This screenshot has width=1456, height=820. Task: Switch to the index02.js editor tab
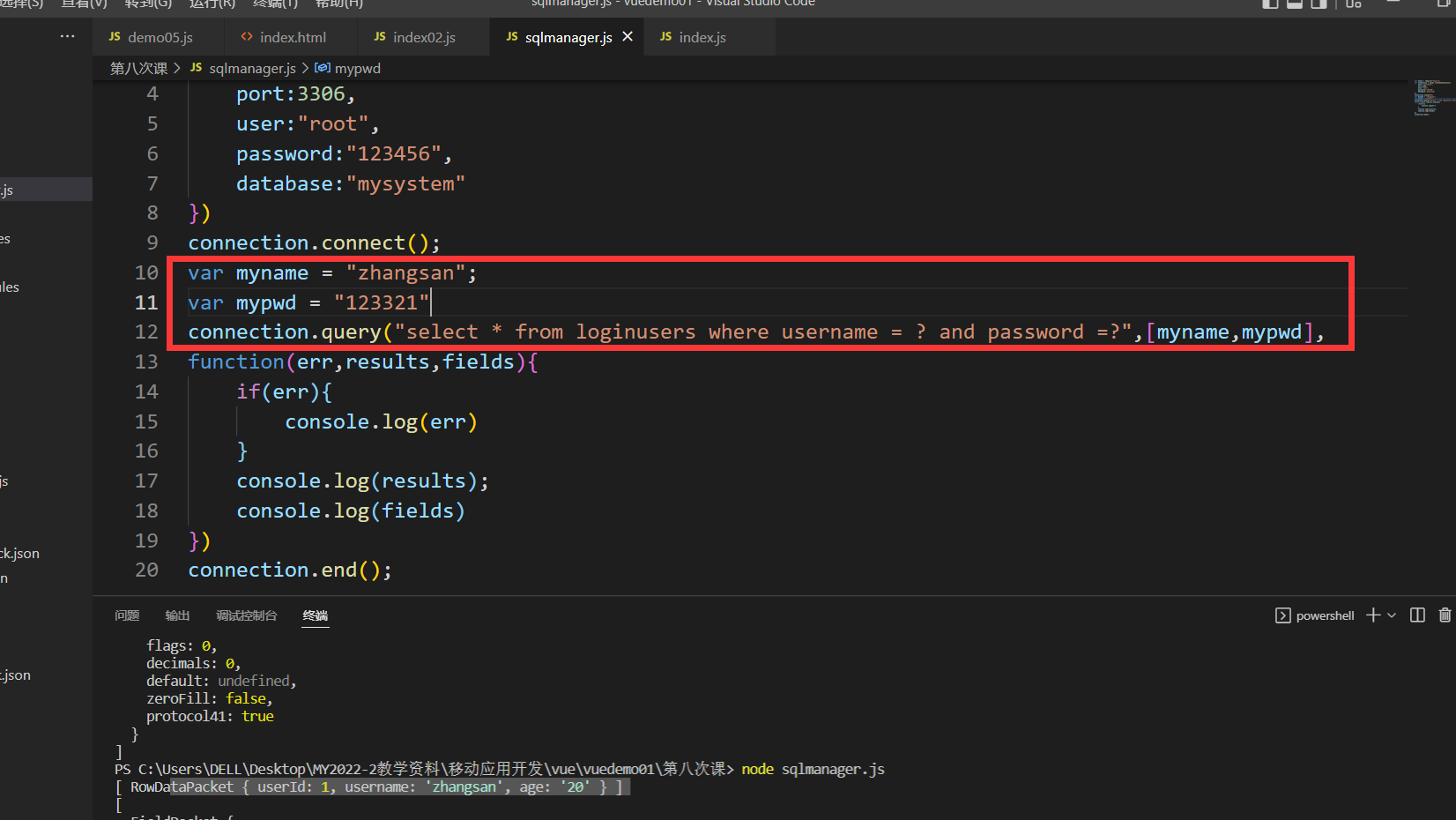[415, 37]
